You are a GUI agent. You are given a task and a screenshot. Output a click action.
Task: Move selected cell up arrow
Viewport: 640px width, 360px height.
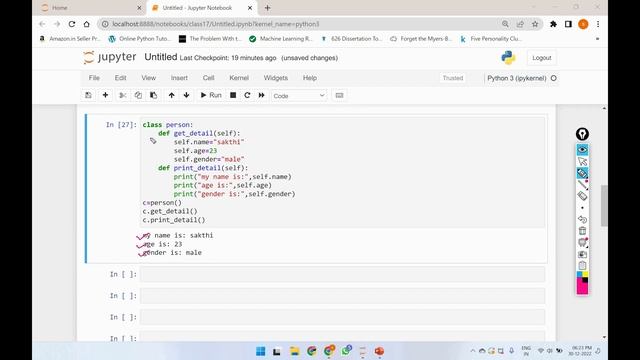pos(171,95)
